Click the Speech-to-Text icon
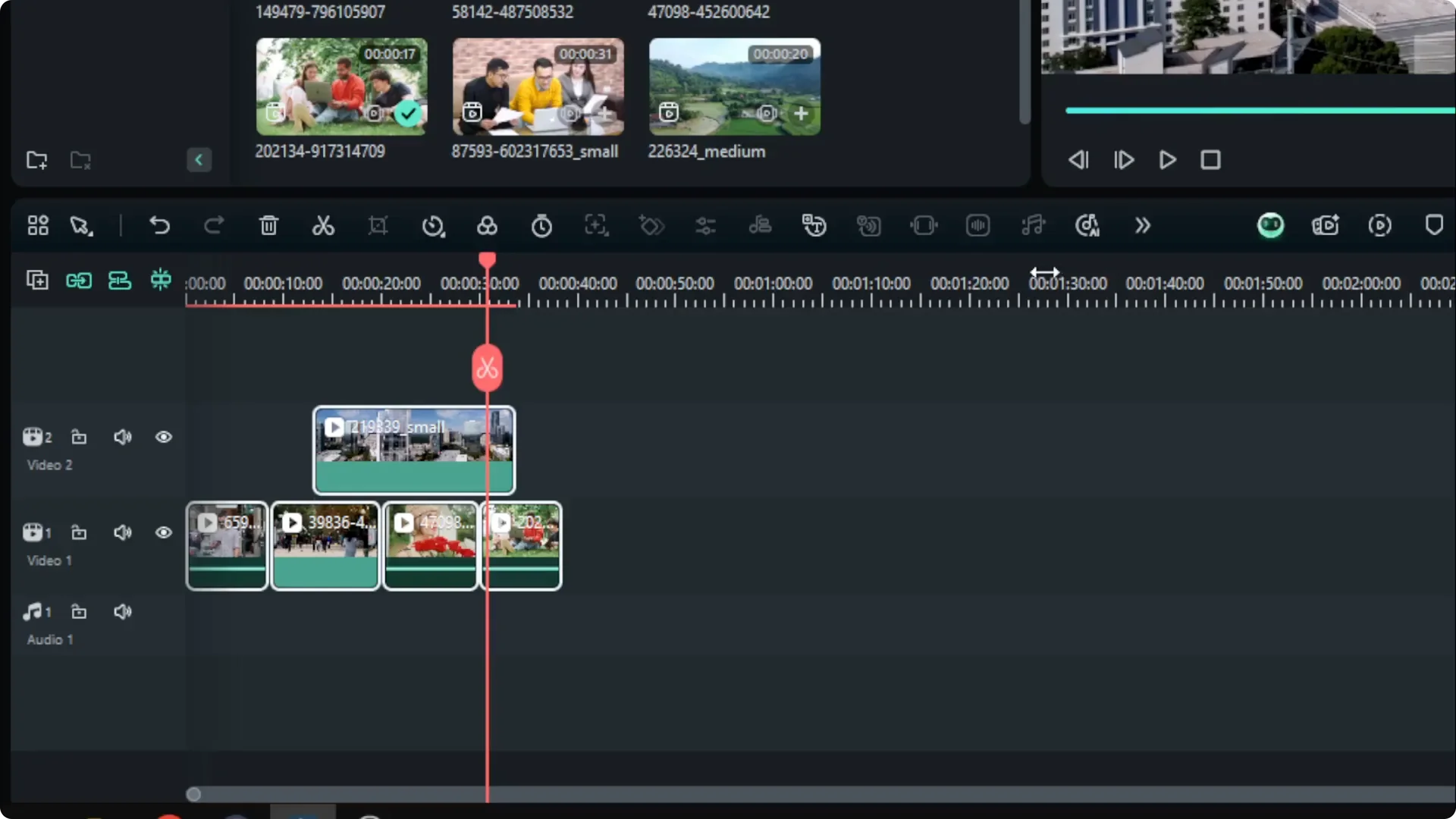The width and height of the screenshot is (1456, 819). coord(814,225)
